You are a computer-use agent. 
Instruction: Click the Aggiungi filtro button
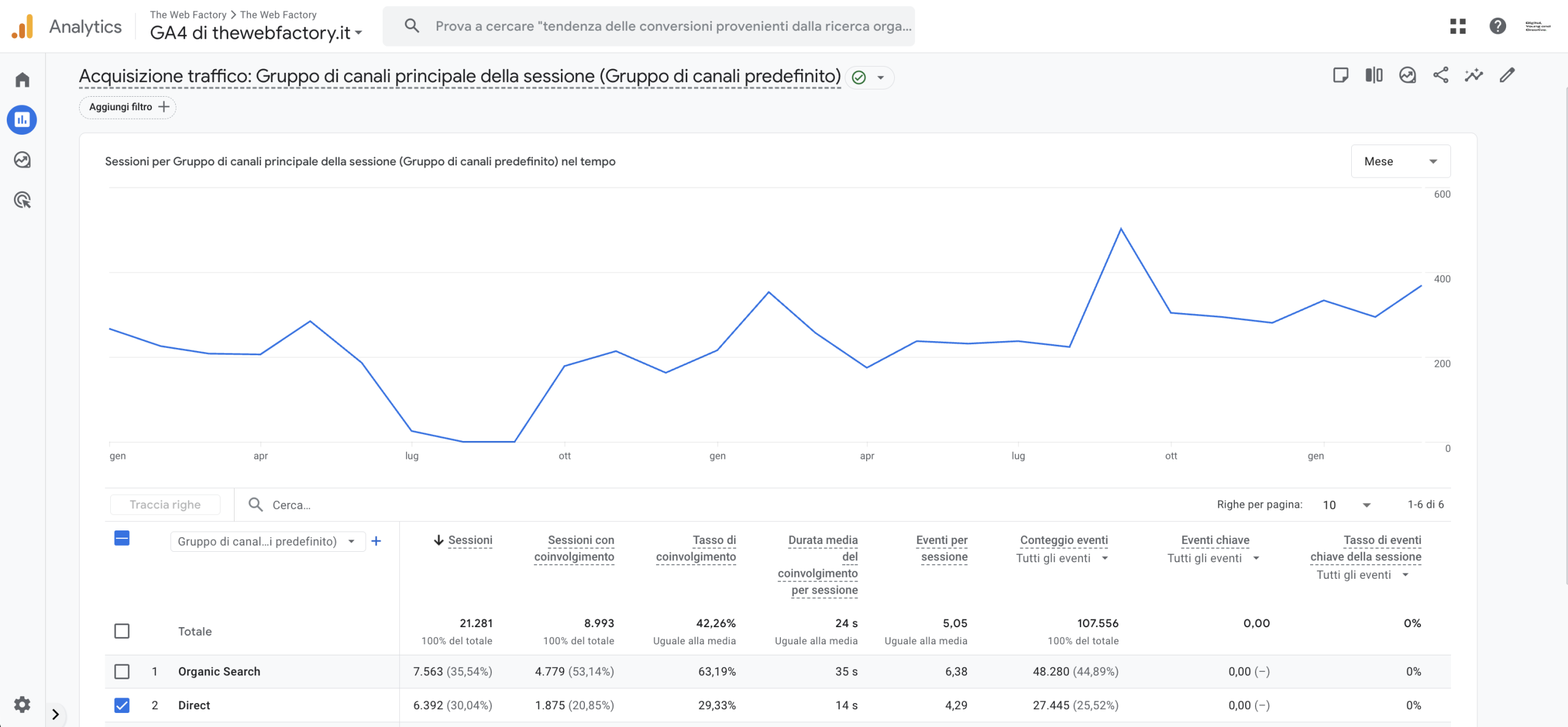coord(127,107)
